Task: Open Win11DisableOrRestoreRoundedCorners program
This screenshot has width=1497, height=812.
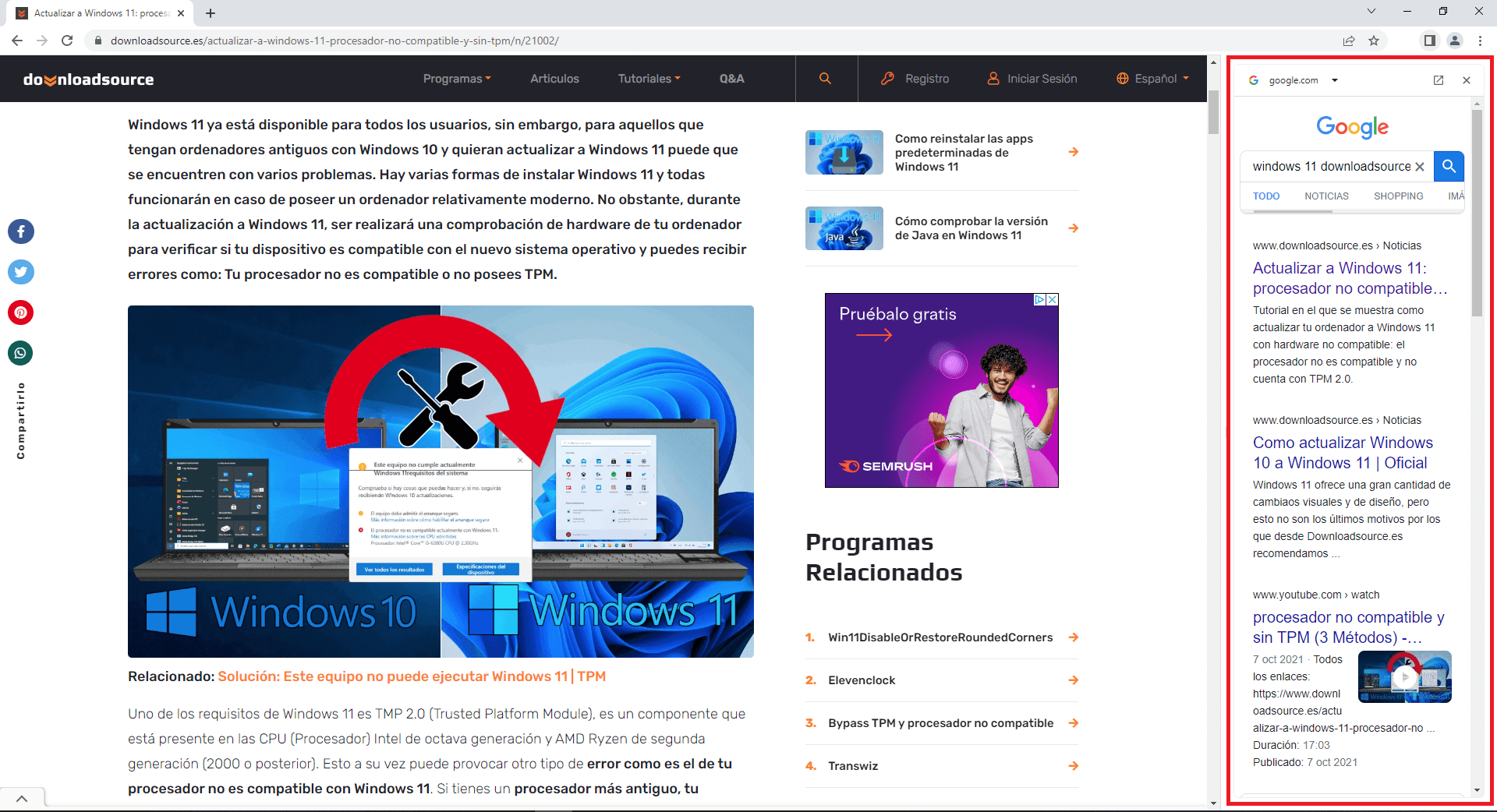Action: (940, 637)
